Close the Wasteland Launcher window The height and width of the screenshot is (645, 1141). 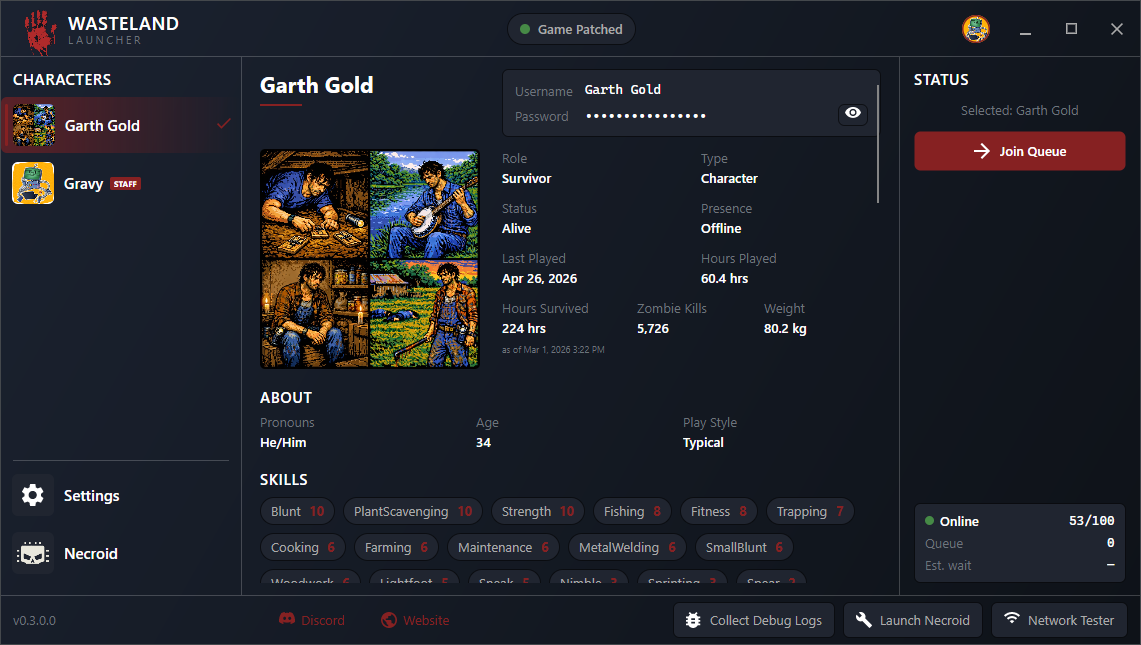(x=1117, y=29)
